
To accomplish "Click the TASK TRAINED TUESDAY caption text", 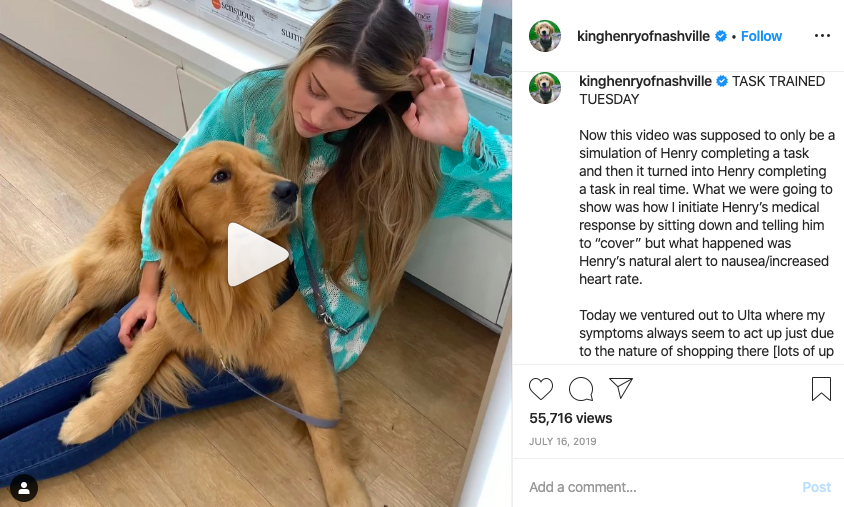I will (702, 90).
